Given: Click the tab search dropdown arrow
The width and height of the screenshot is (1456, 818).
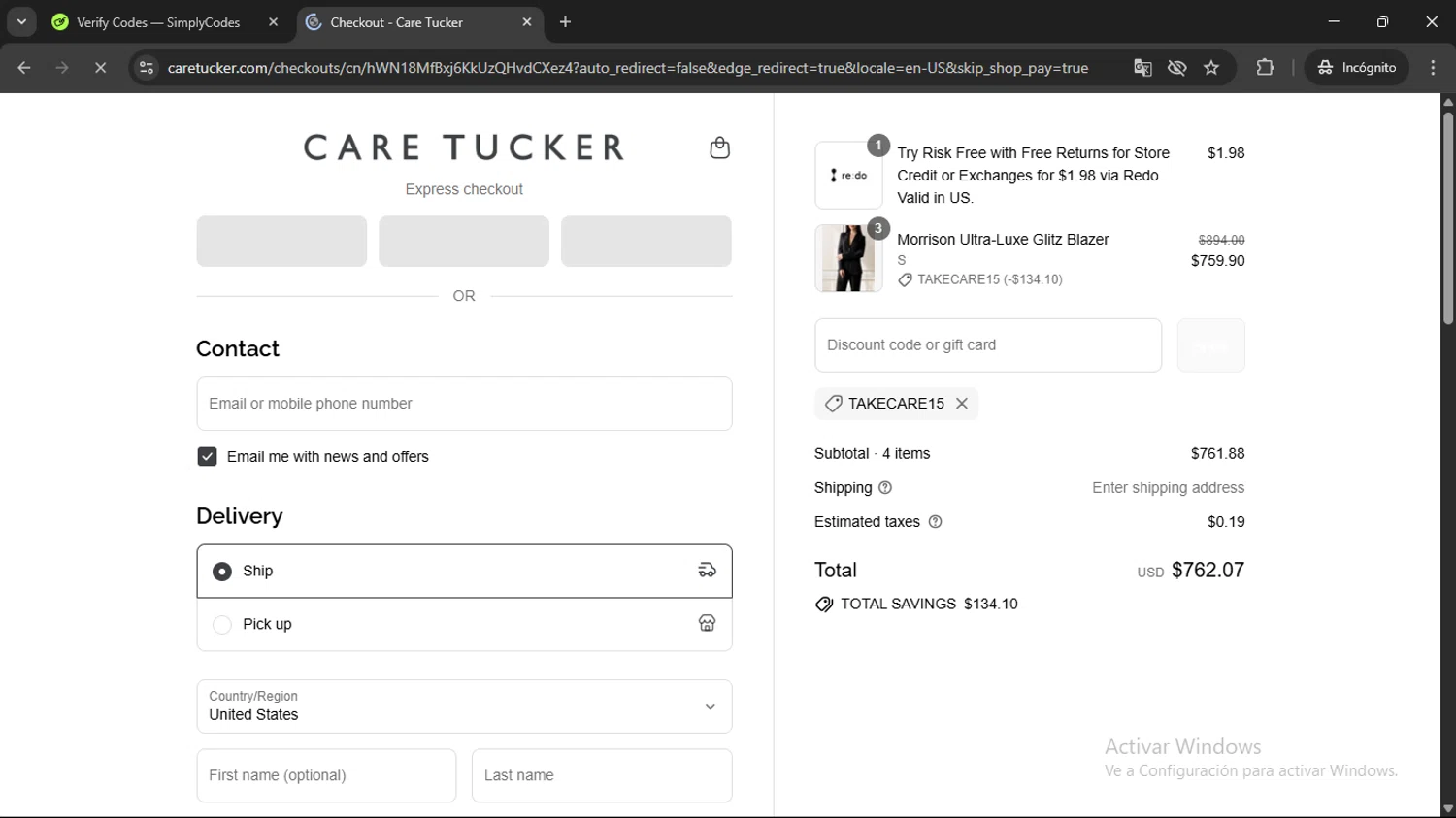Looking at the screenshot, I should point(21,21).
